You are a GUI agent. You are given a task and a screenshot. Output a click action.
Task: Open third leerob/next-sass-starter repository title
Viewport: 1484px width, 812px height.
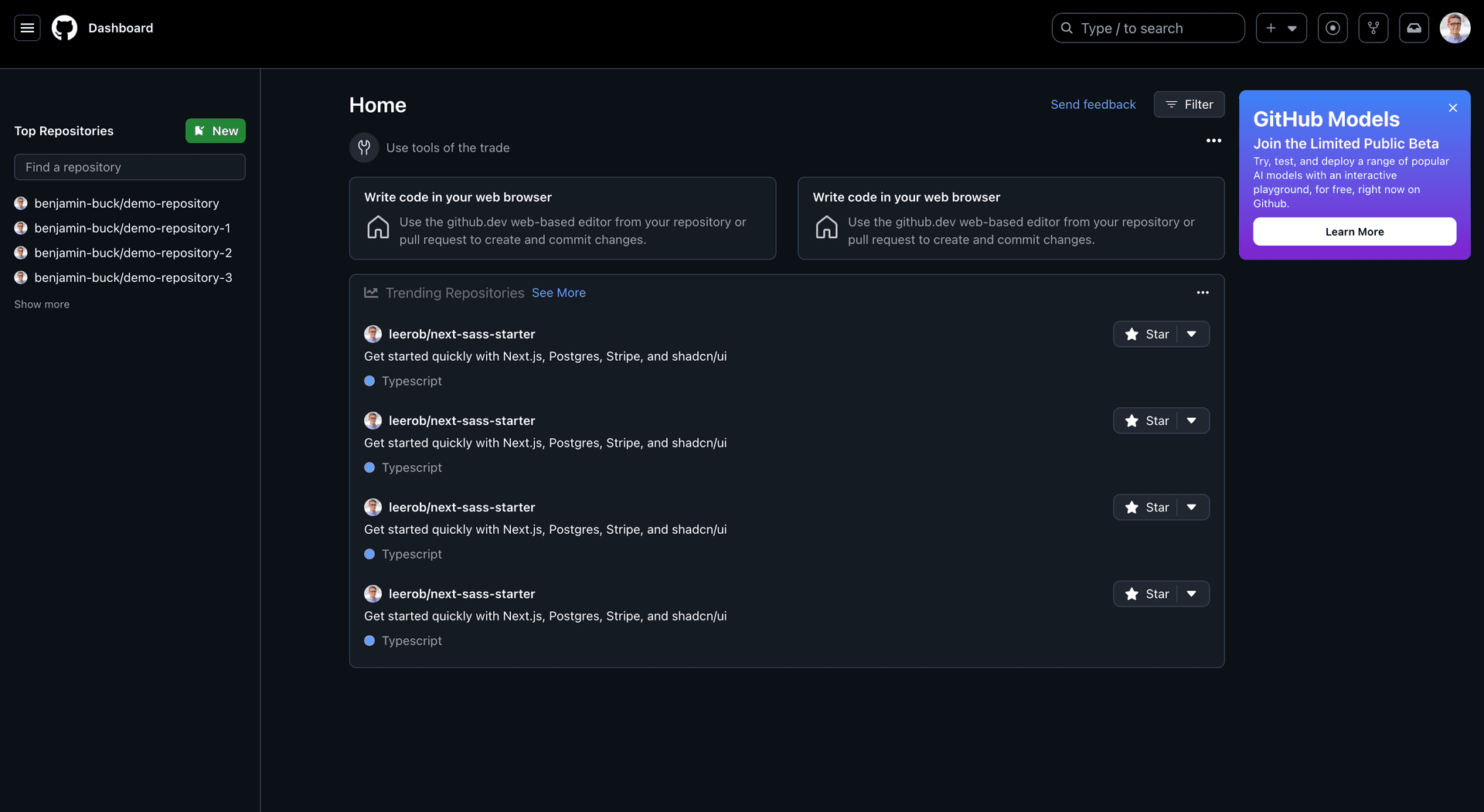462,507
